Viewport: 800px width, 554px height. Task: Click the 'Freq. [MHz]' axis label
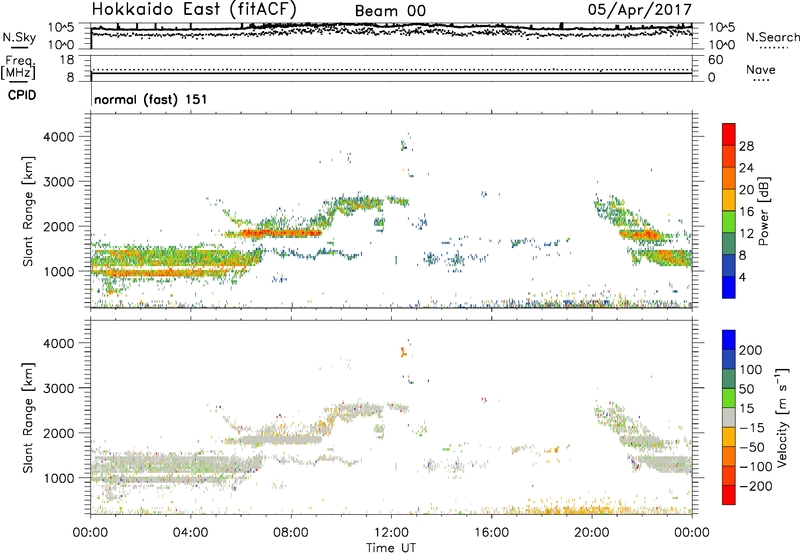tap(19, 67)
